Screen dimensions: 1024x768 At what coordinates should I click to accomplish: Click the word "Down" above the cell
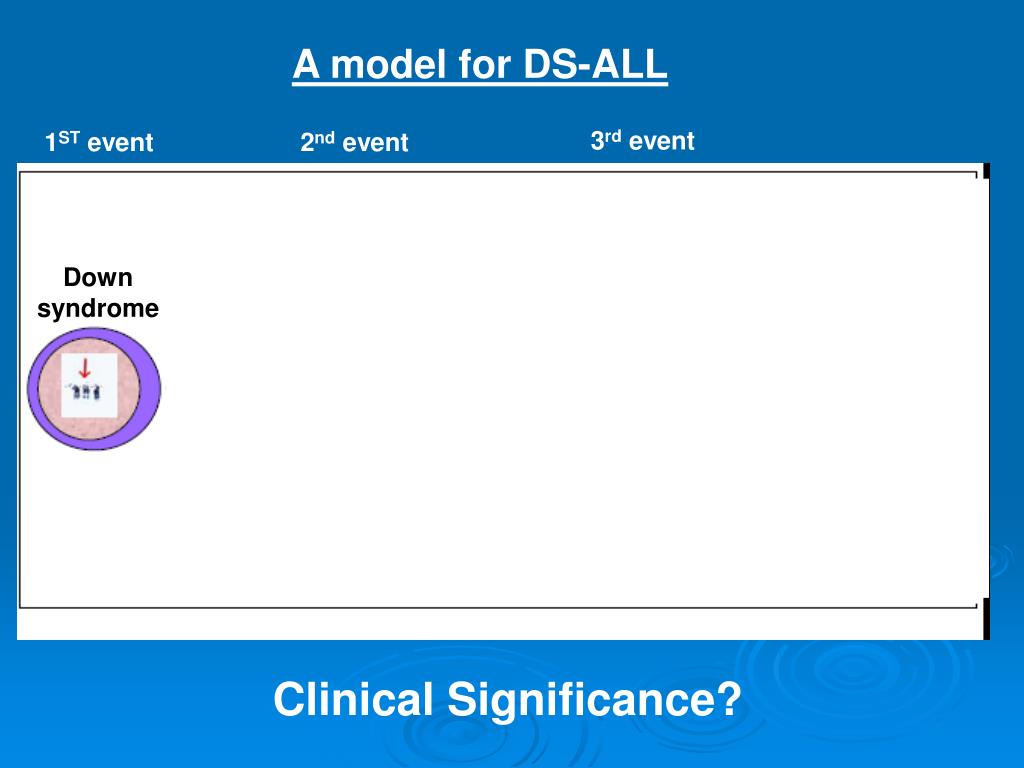pos(98,278)
